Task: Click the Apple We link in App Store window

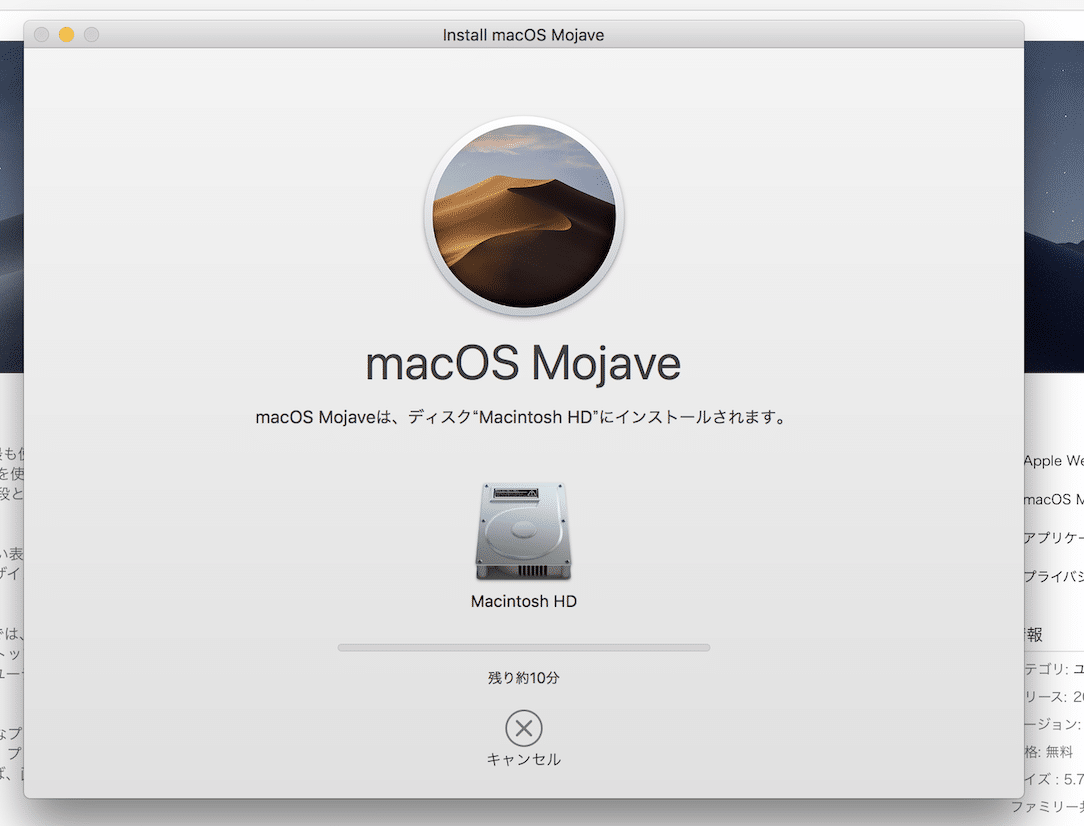Action: point(1054,461)
